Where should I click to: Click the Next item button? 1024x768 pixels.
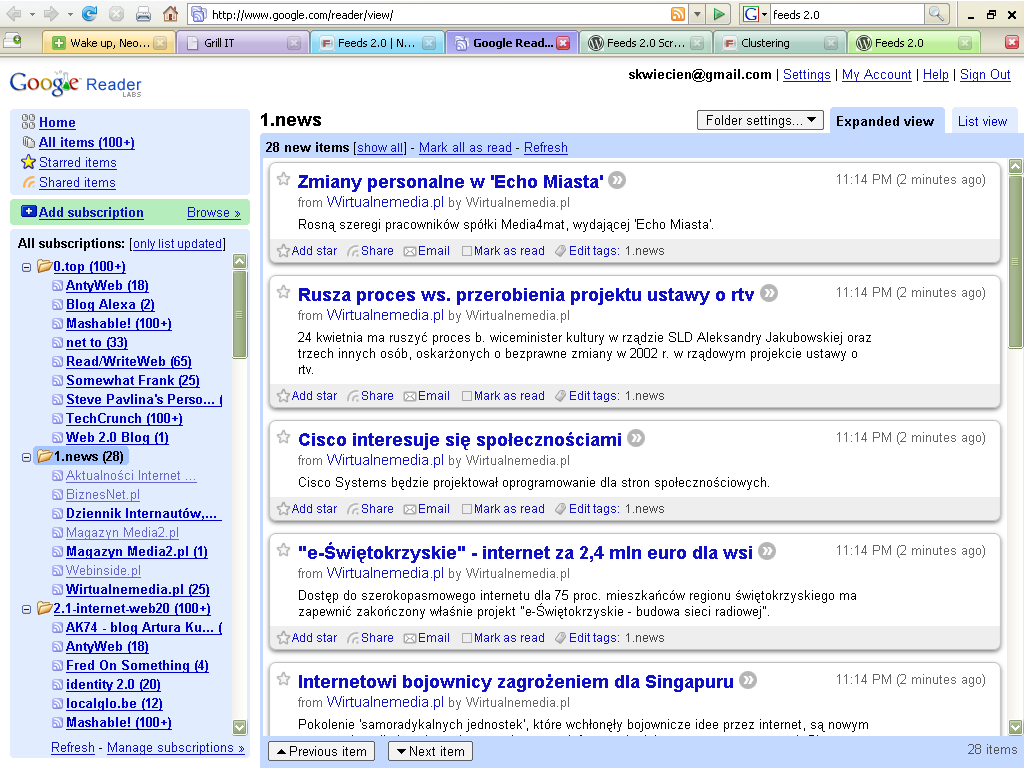click(430, 751)
